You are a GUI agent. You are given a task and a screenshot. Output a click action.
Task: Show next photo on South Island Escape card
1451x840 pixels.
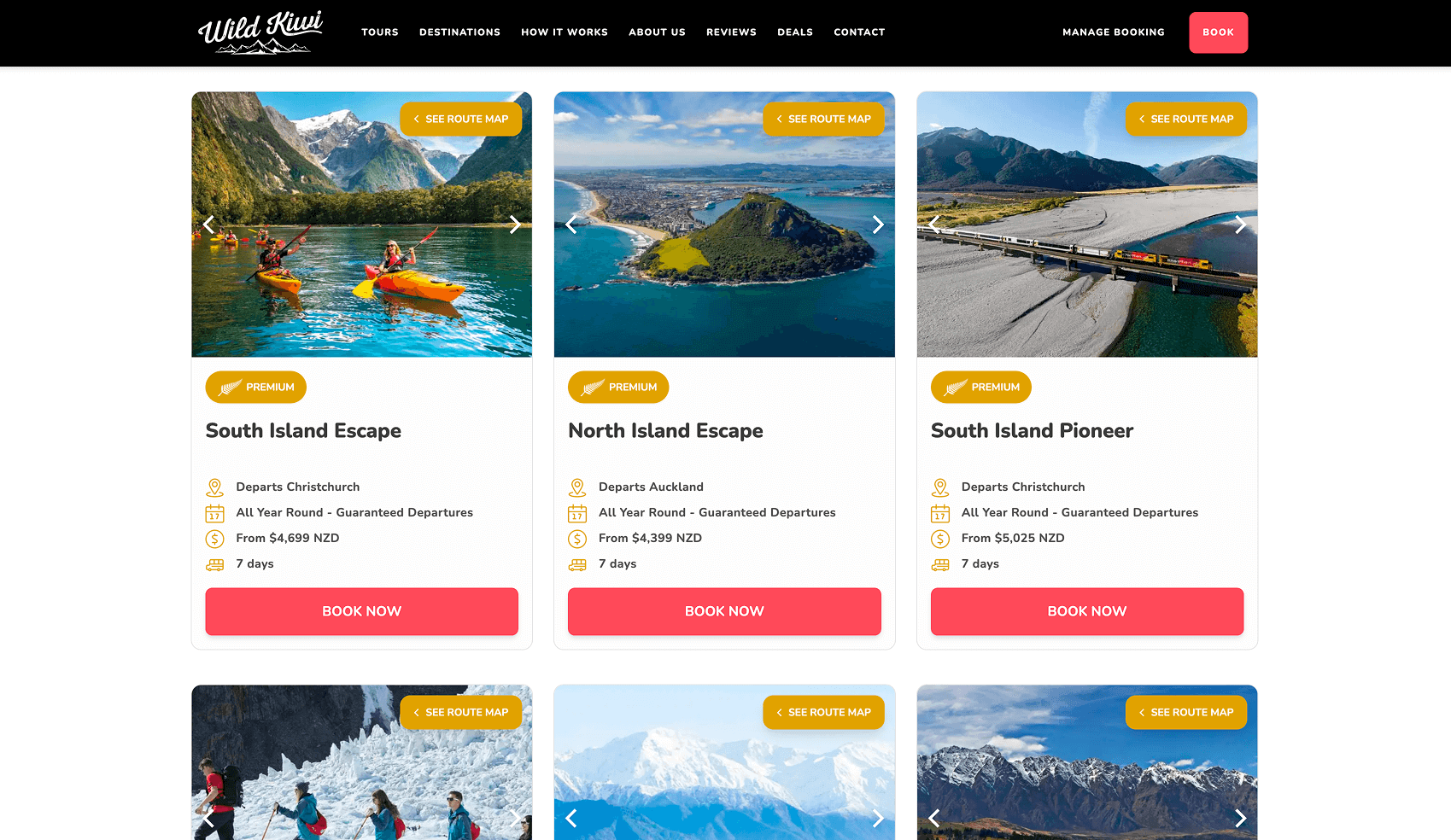(x=514, y=225)
